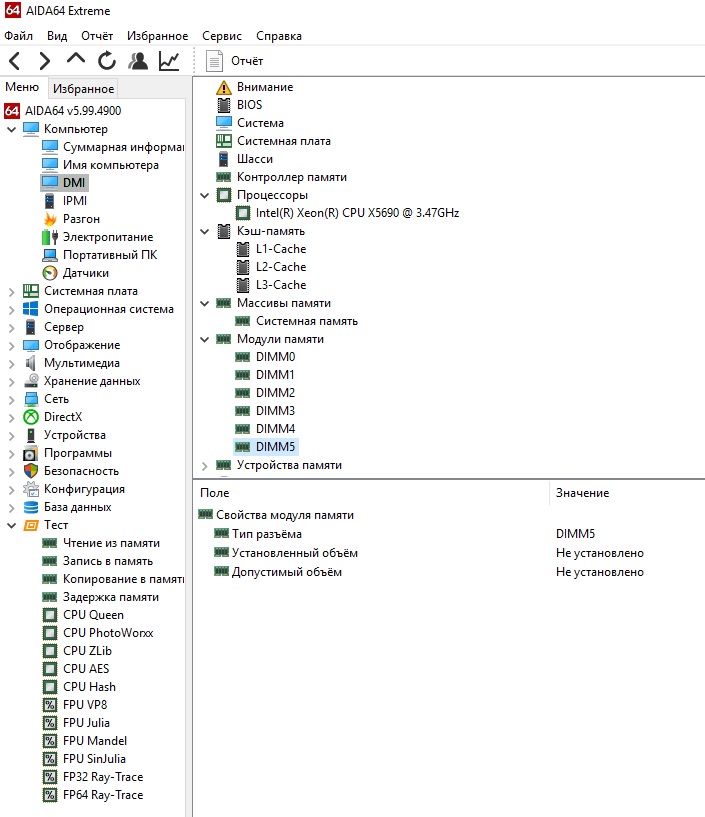Open the Отчёт menu in the menu bar

(97, 36)
